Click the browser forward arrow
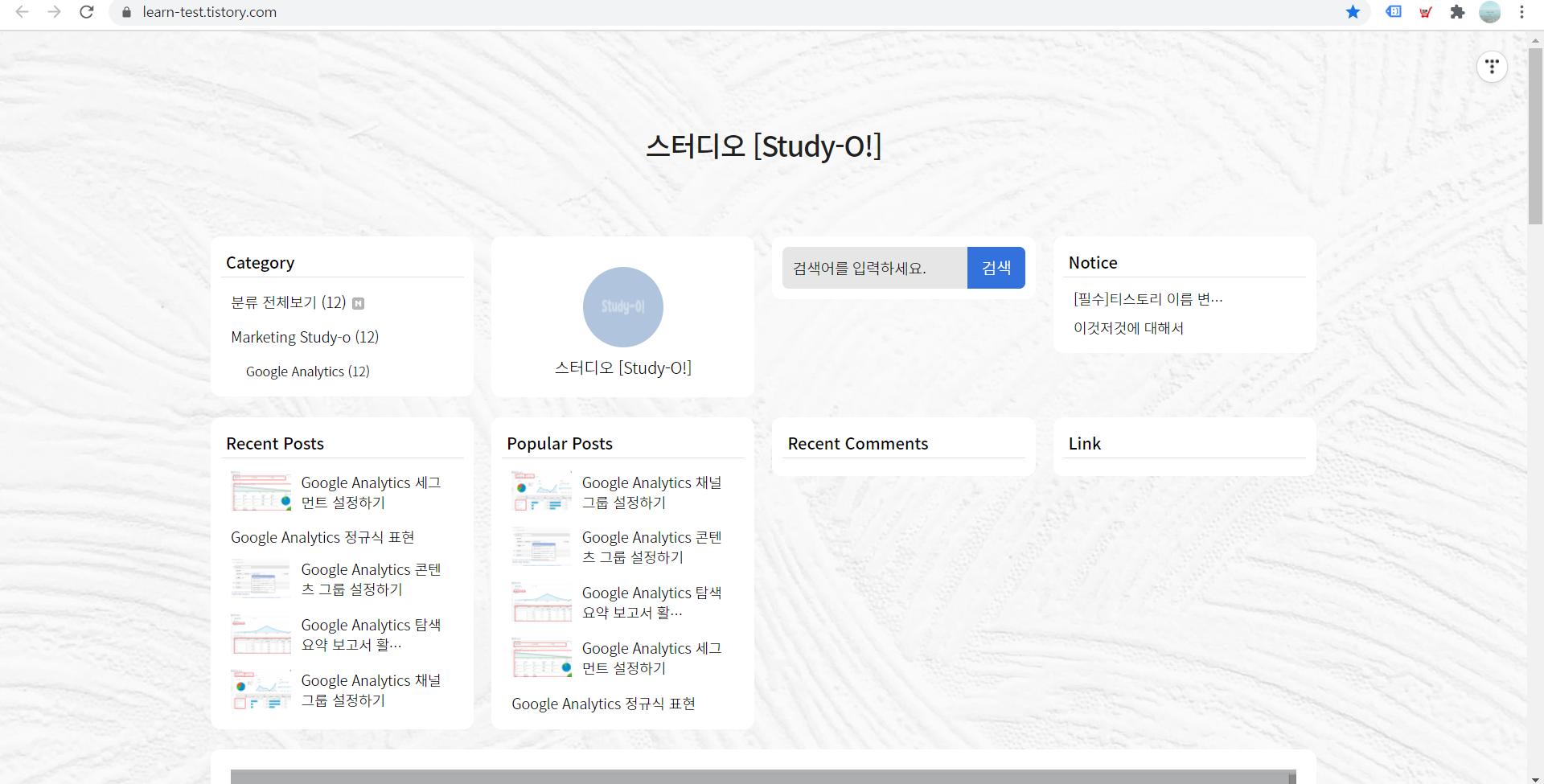Viewport: 1544px width, 784px height. tap(54, 12)
